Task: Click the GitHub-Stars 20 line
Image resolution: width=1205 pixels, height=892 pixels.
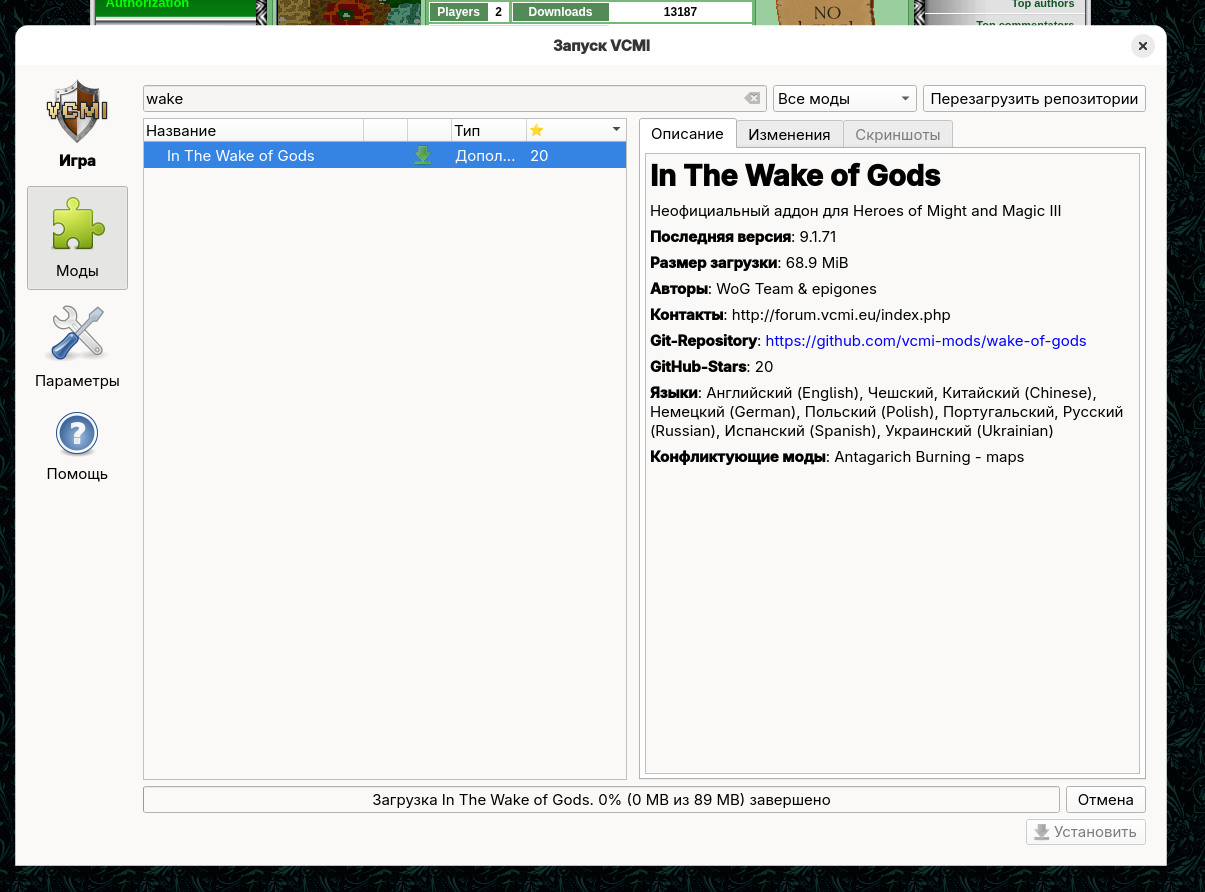Action: [x=711, y=367]
